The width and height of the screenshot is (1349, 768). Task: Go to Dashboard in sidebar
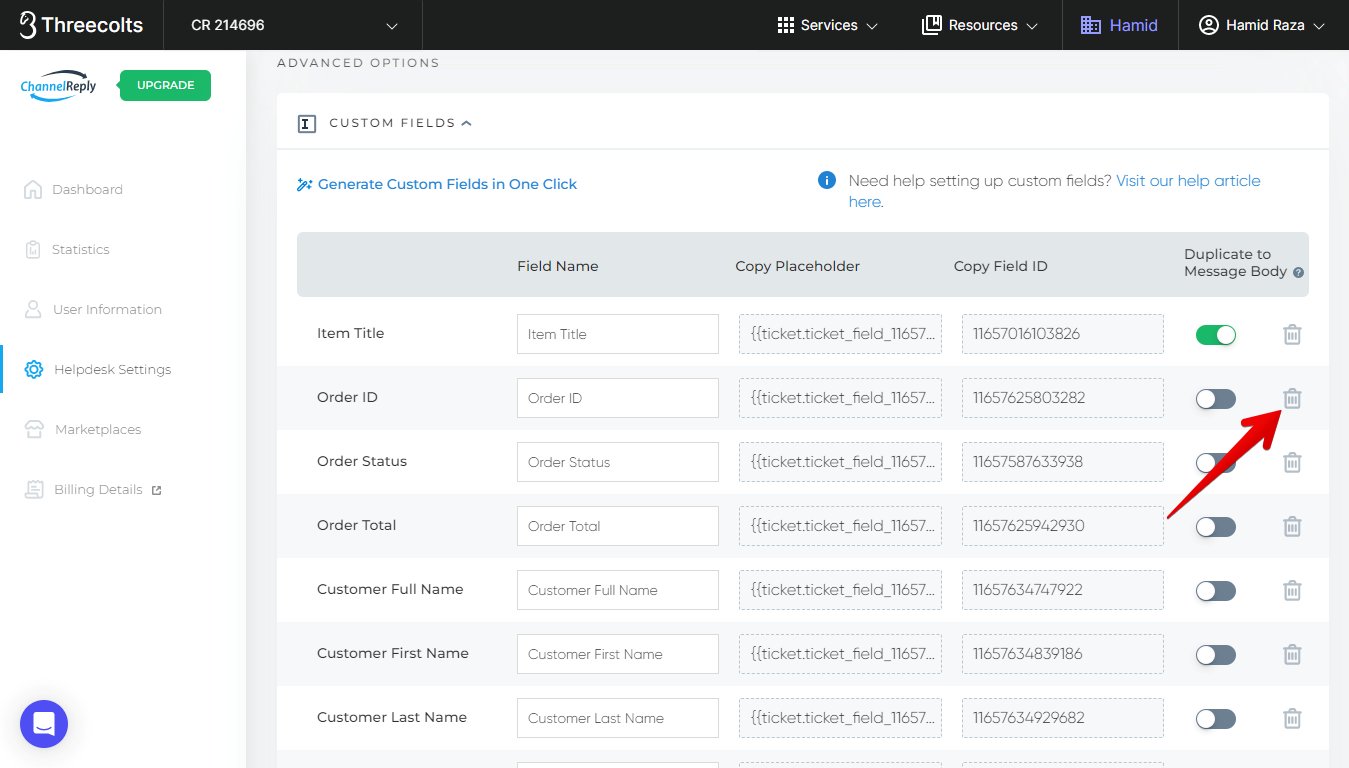[x=87, y=189]
